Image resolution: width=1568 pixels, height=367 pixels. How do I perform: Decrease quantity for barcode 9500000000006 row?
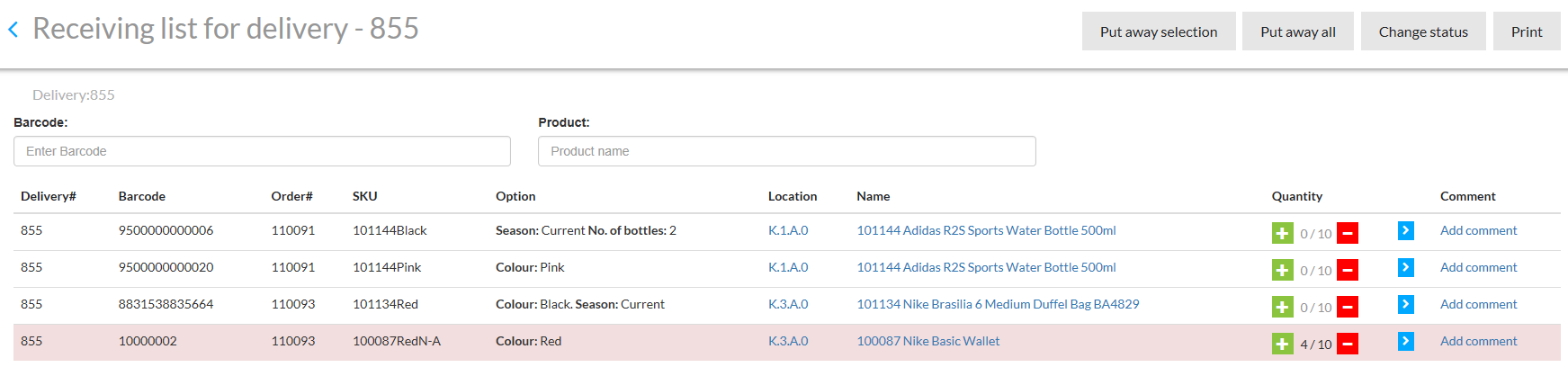[1347, 234]
